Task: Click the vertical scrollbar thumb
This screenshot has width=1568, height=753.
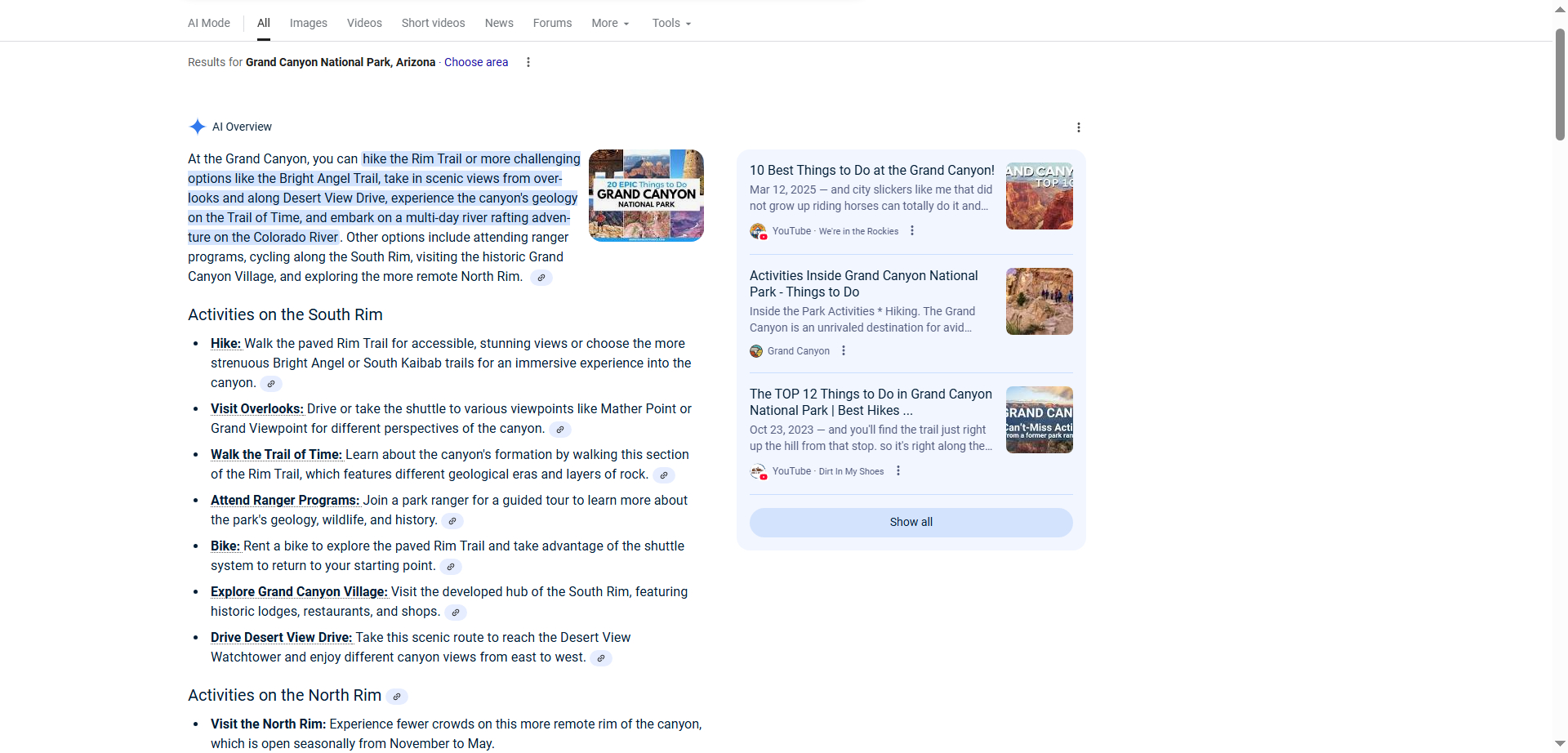Action: (x=1560, y=84)
